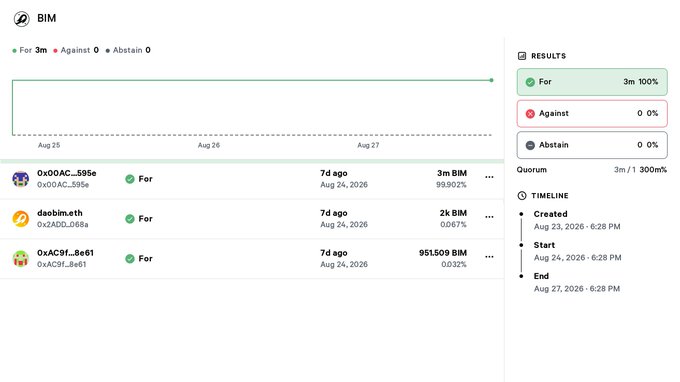Screen dimensions: 680x382
Task: Open voter name 0xAC9f...8e61
Action: click(65, 253)
